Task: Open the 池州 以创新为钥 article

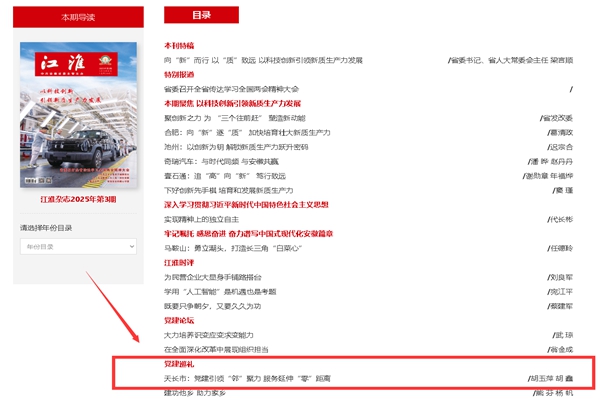Action: pos(235,147)
